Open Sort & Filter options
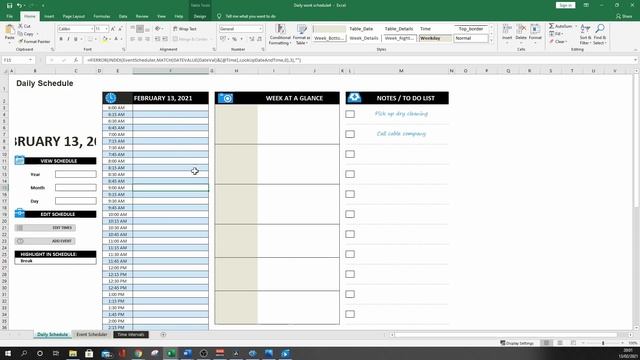 pyautogui.click(x=585, y=34)
